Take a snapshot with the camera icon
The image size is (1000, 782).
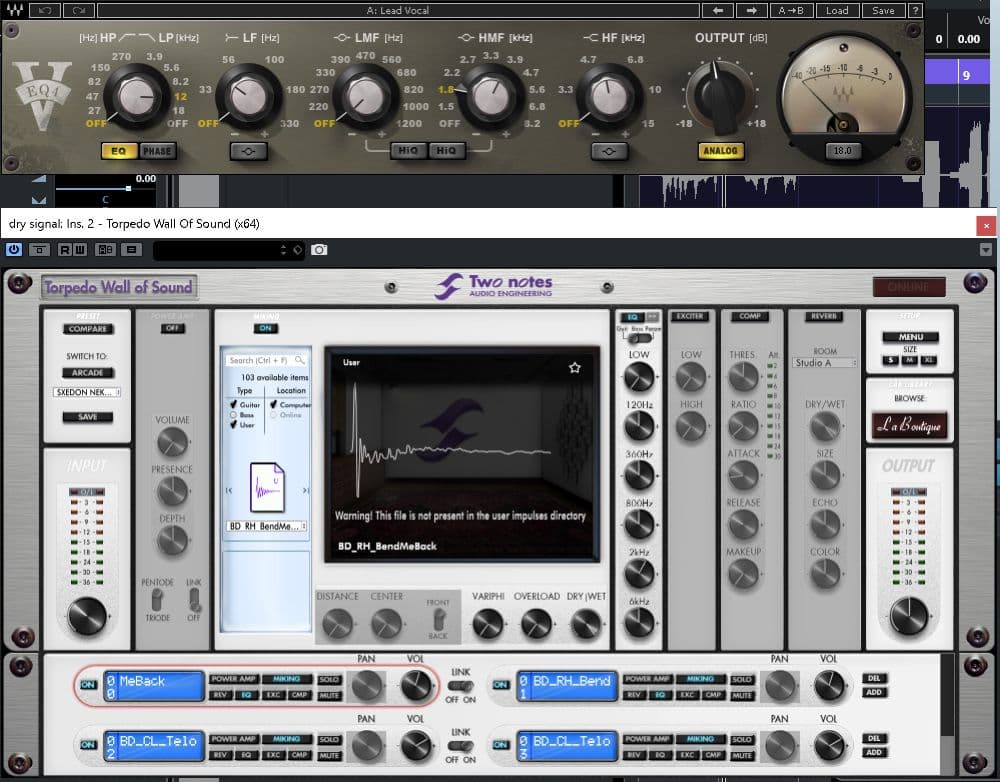pyautogui.click(x=320, y=249)
